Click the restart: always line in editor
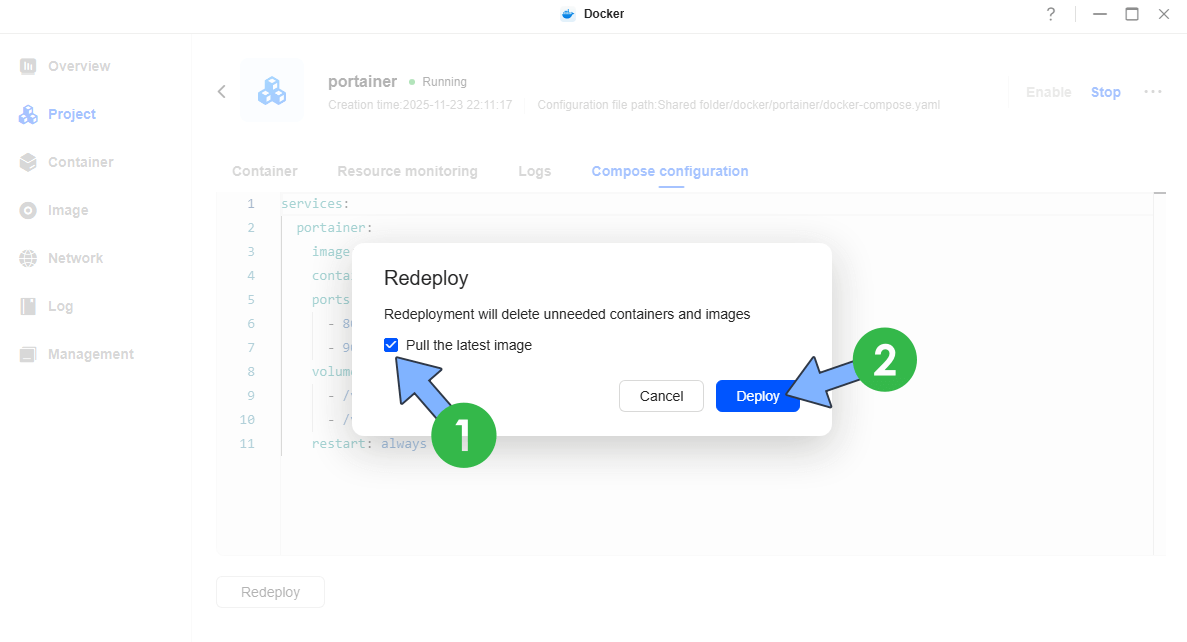The width and height of the screenshot is (1187, 642). click(x=369, y=443)
